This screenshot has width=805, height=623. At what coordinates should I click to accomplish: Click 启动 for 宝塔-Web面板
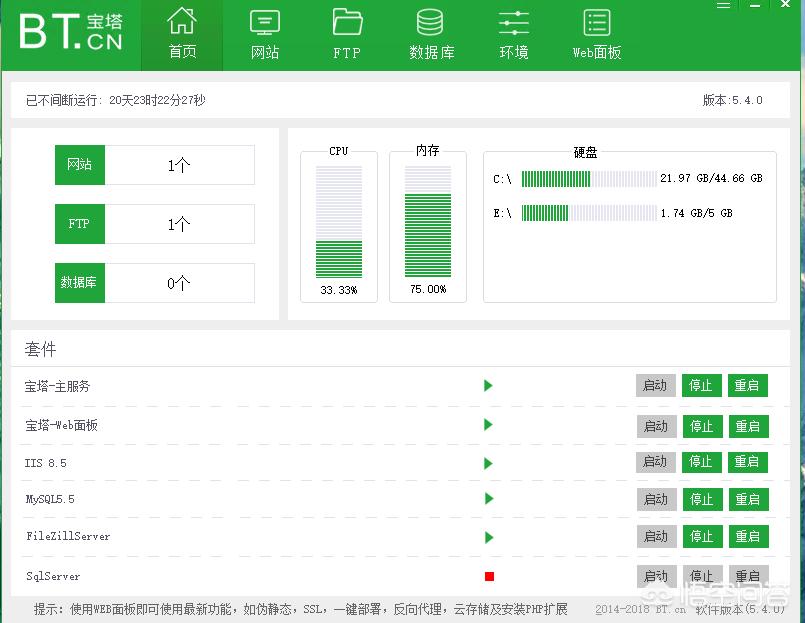[x=657, y=426]
